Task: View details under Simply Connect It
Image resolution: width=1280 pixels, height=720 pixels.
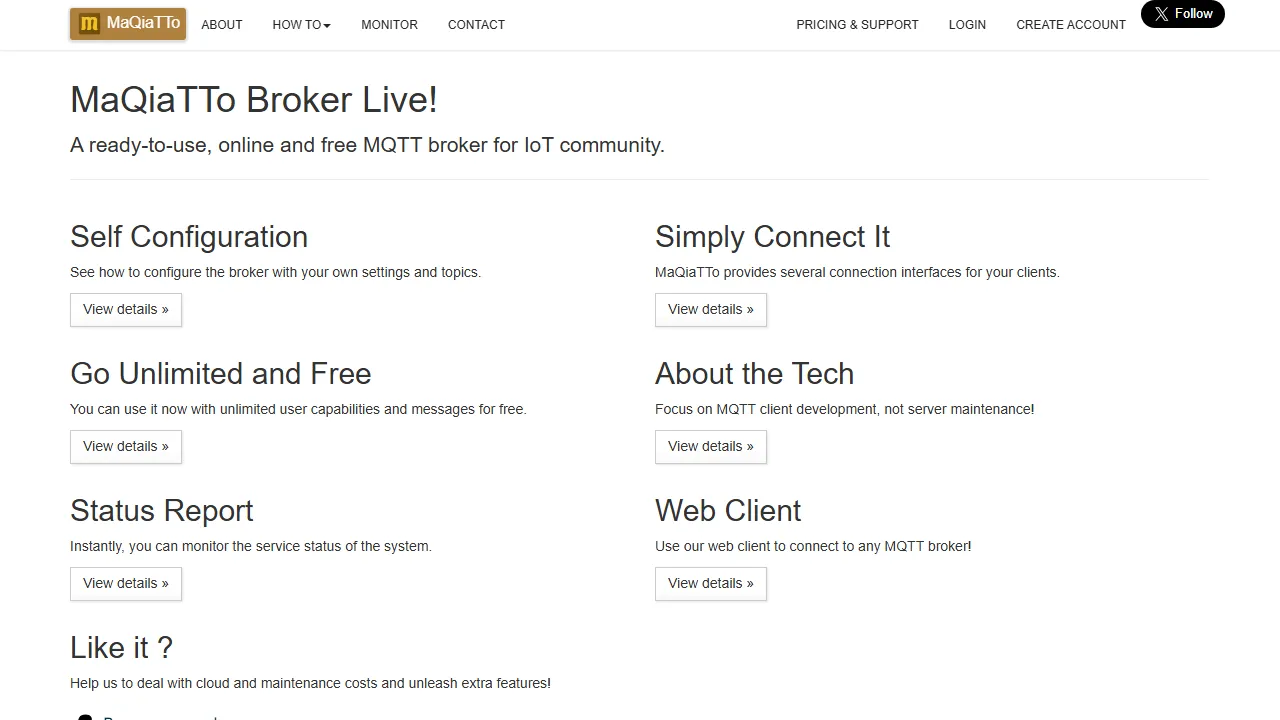Action: [710, 309]
